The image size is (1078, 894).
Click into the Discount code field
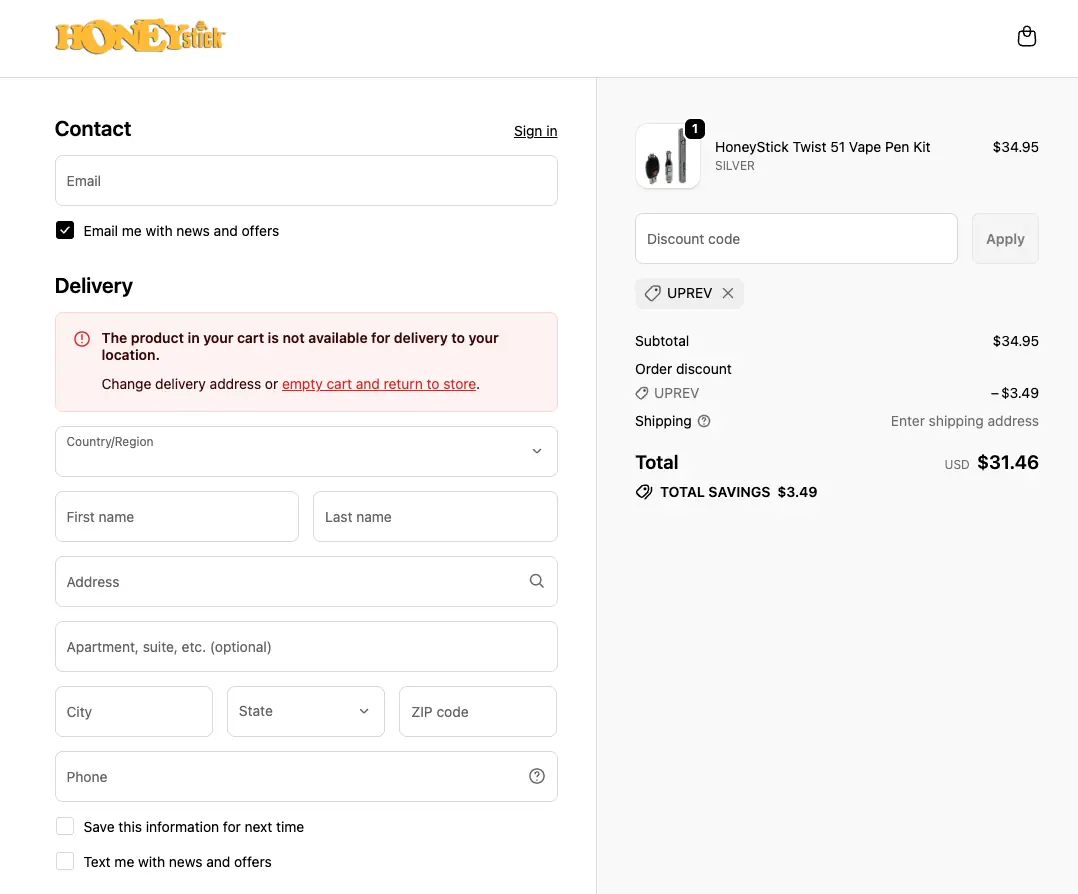[796, 239]
